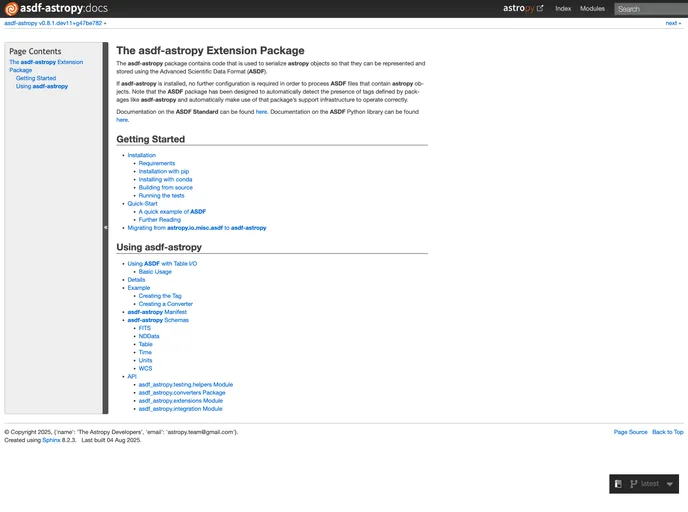Image resolution: width=688 pixels, height=512 pixels.
Task: Open the Details link
Action: (x=136, y=279)
